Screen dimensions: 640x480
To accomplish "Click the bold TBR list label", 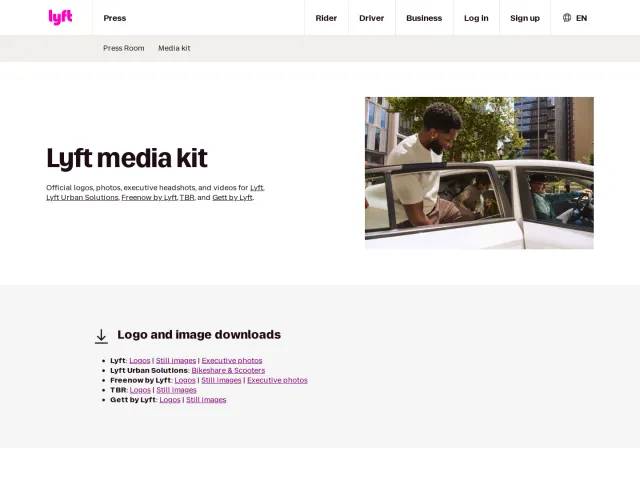I will 118,390.
